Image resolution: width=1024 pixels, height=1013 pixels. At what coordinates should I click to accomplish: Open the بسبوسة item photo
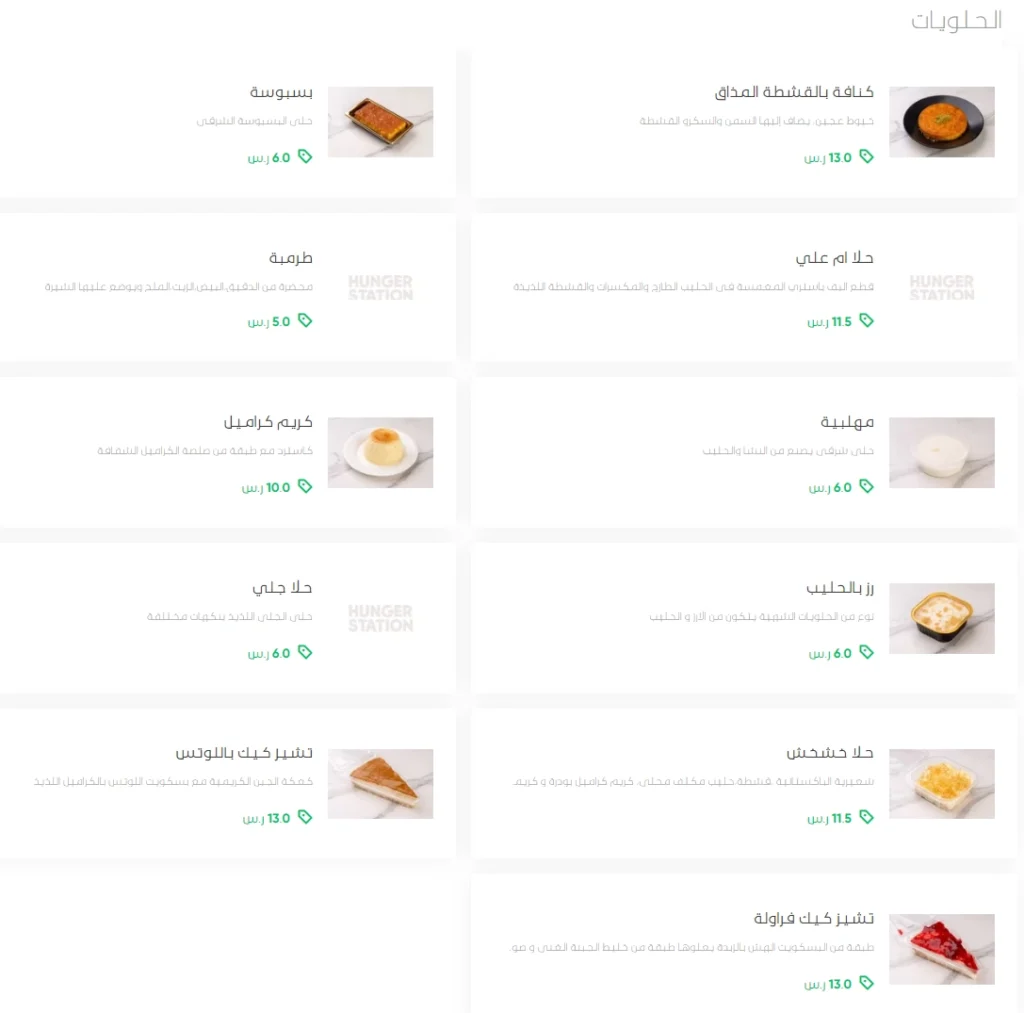(380, 121)
